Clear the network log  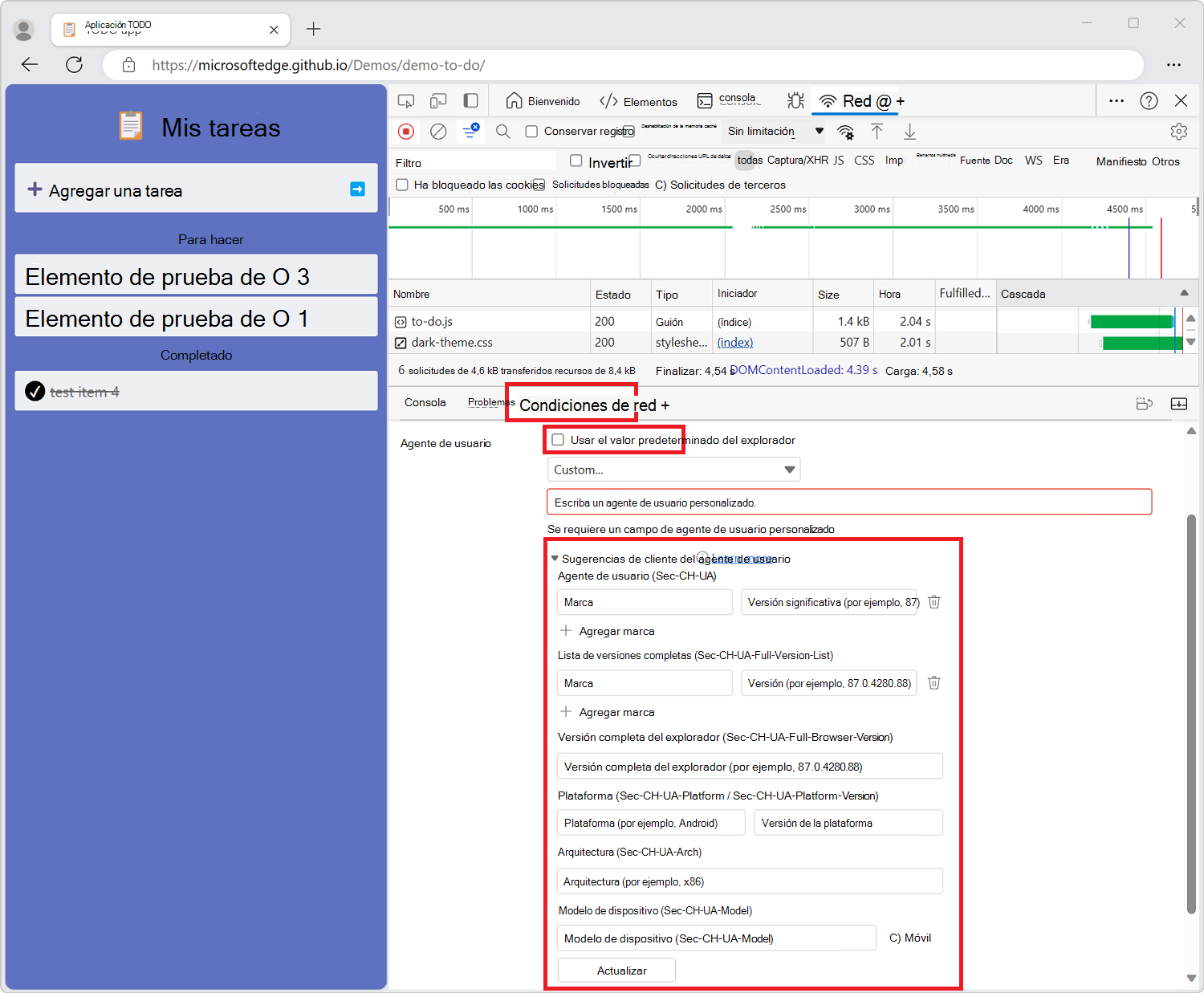click(438, 131)
